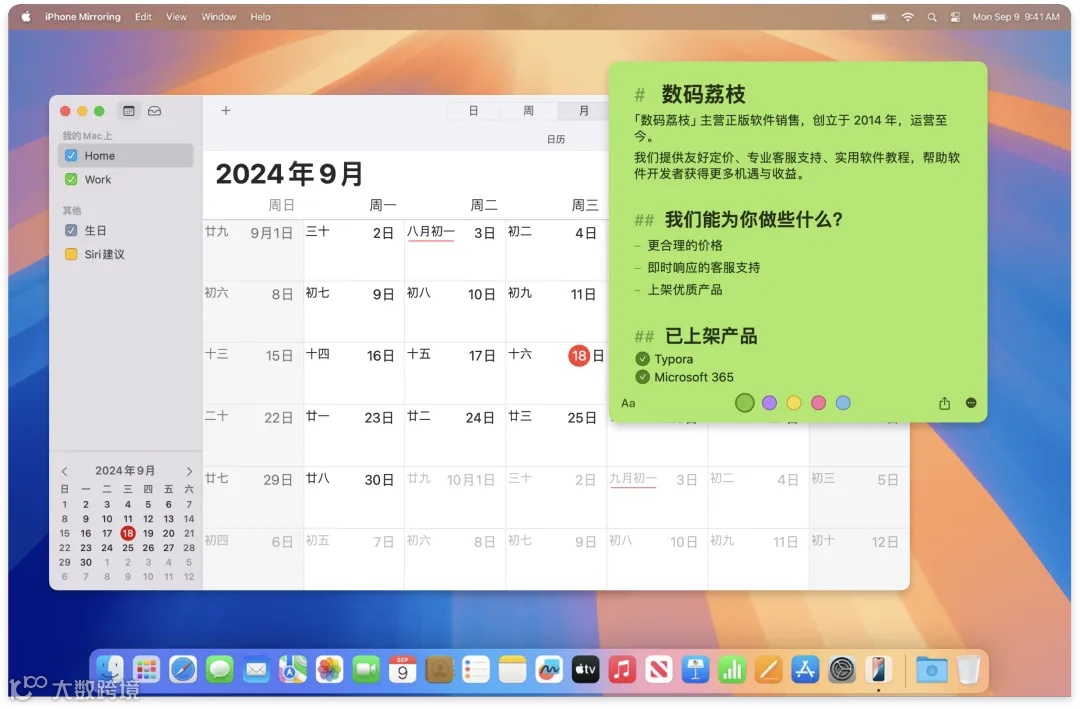
Task: Open the Music app in the Dock
Action: tap(622, 669)
